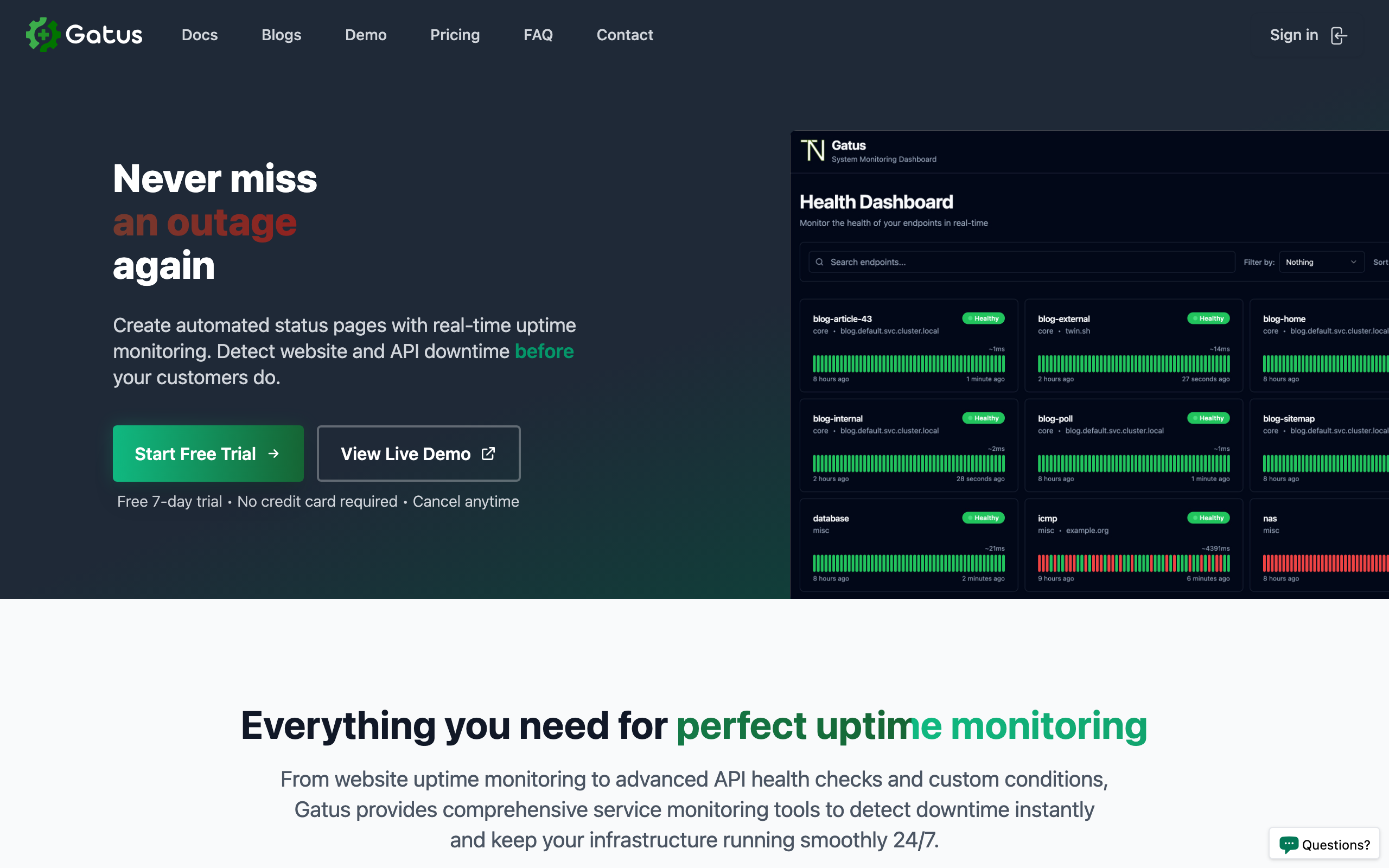Click the Start Free Trial button
This screenshot has width=1389, height=868.
coord(208,454)
